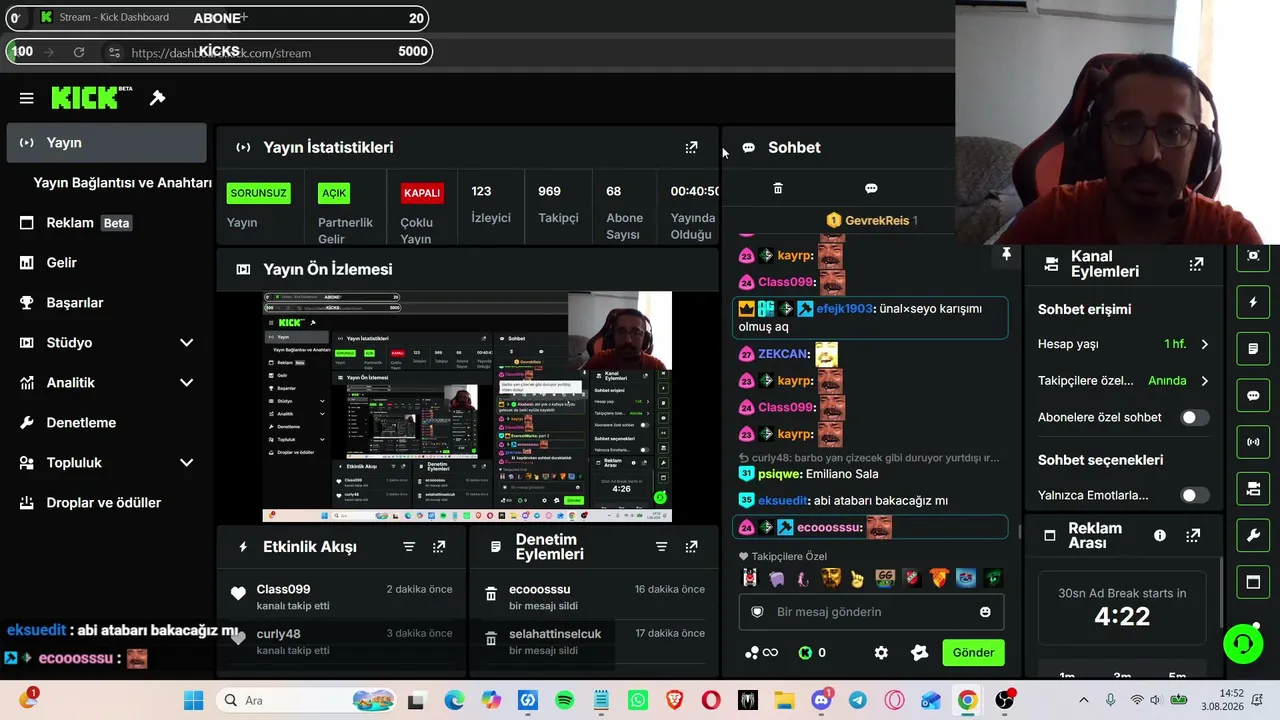Click the trash icon in Sohbet toolbar
This screenshot has width=1280, height=720.
pos(778,188)
